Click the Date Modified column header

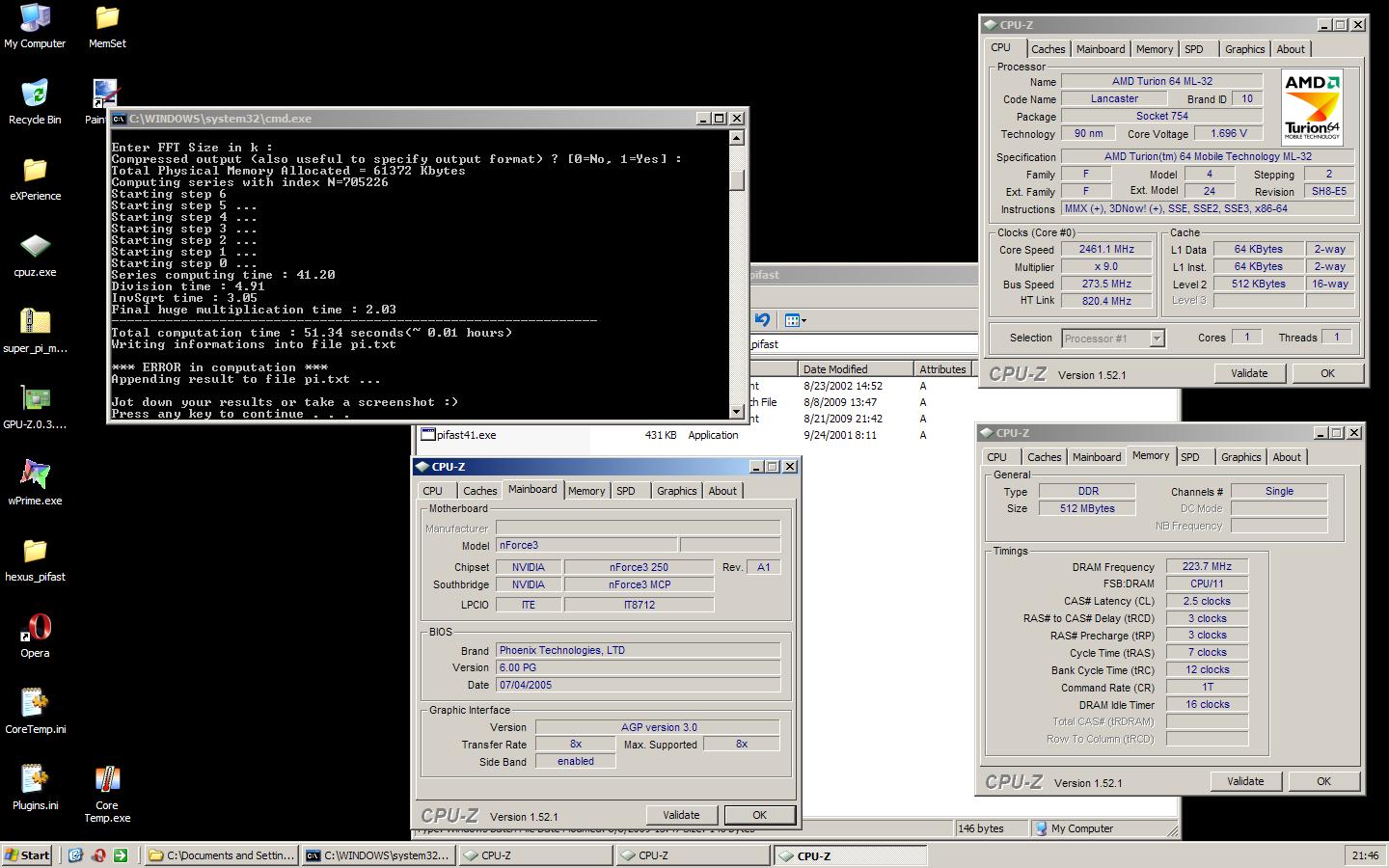(x=856, y=369)
